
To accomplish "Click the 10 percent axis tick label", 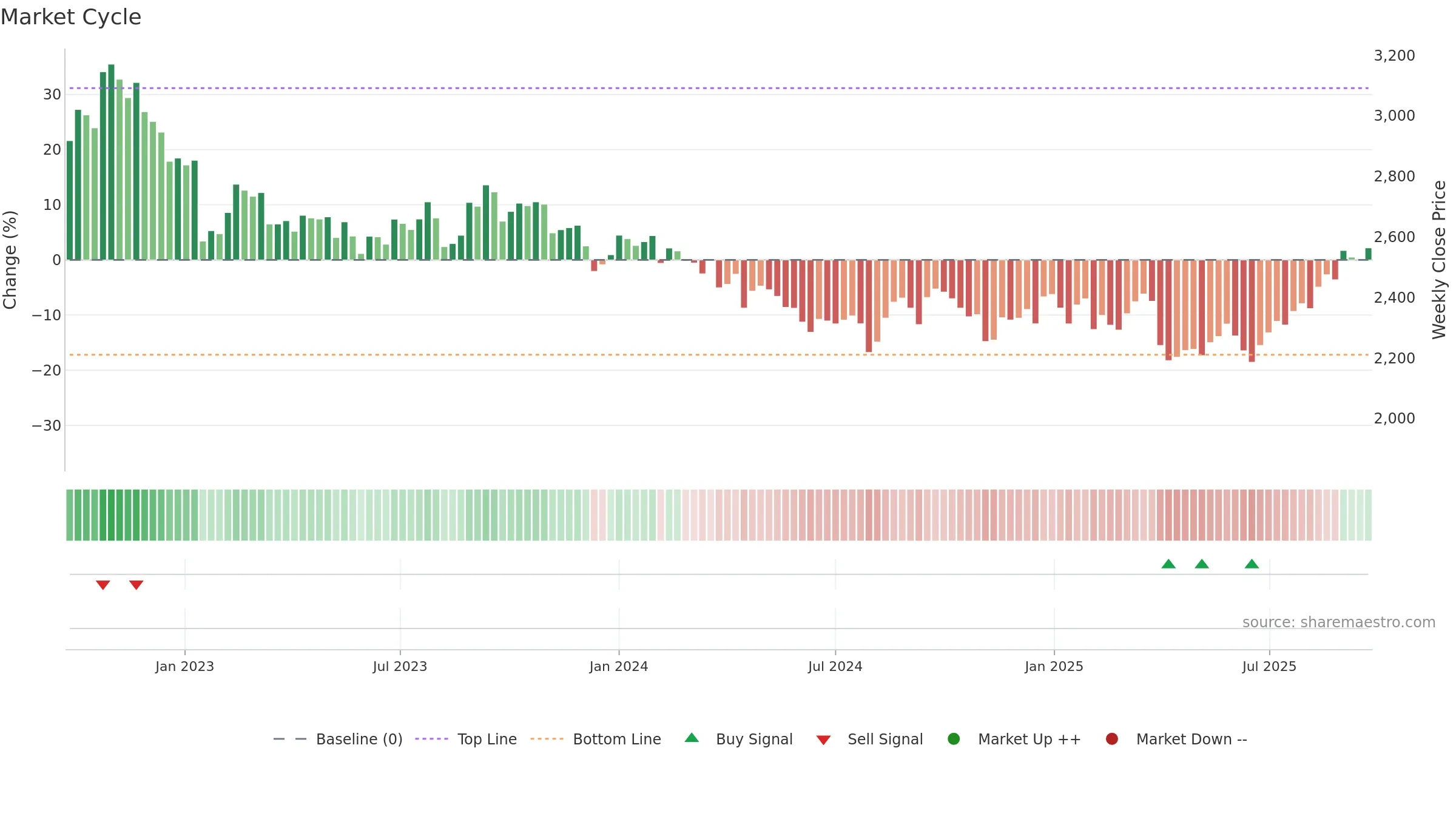I will 52,204.
